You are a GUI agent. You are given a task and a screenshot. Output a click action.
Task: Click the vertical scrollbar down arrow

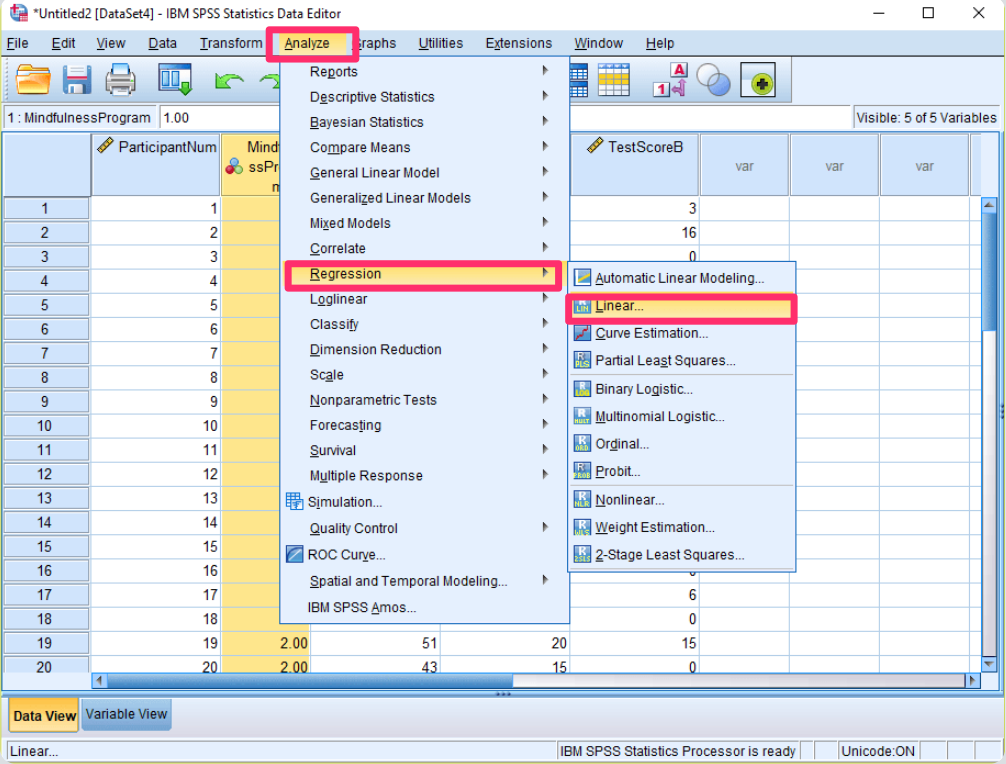point(989,664)
